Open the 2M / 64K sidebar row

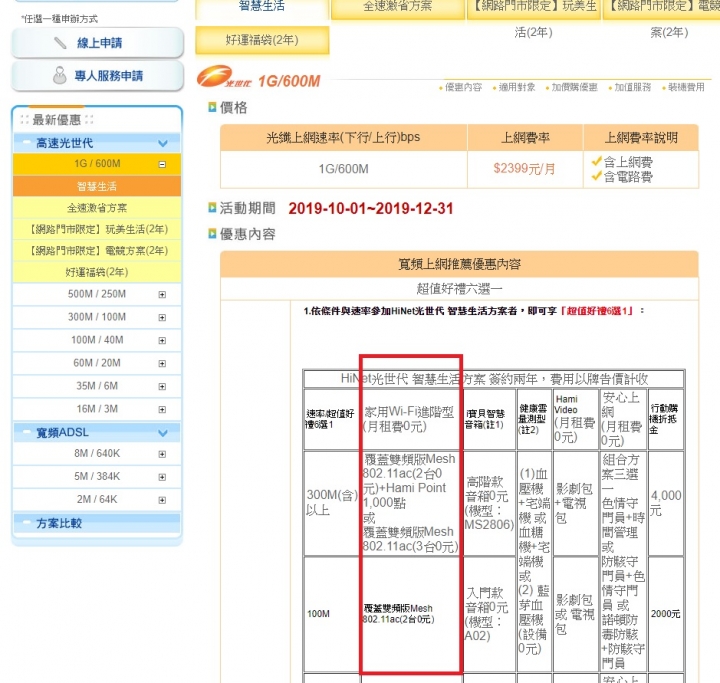[97, 499]
